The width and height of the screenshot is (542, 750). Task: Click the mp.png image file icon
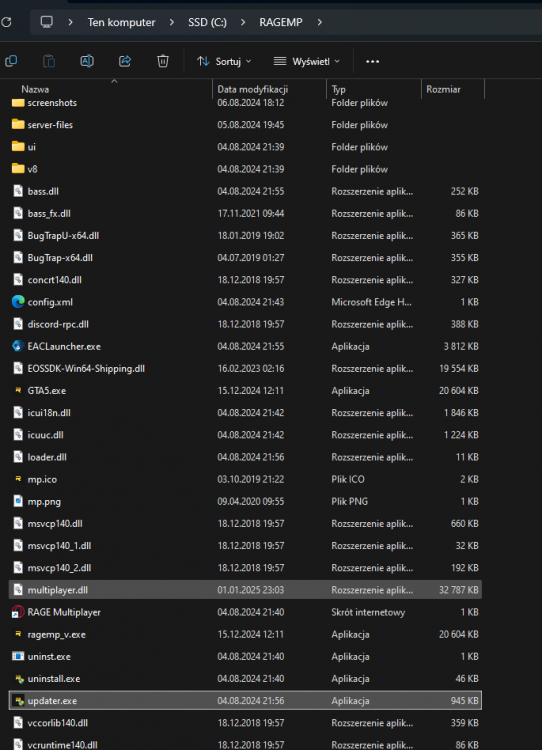point(18,501)
